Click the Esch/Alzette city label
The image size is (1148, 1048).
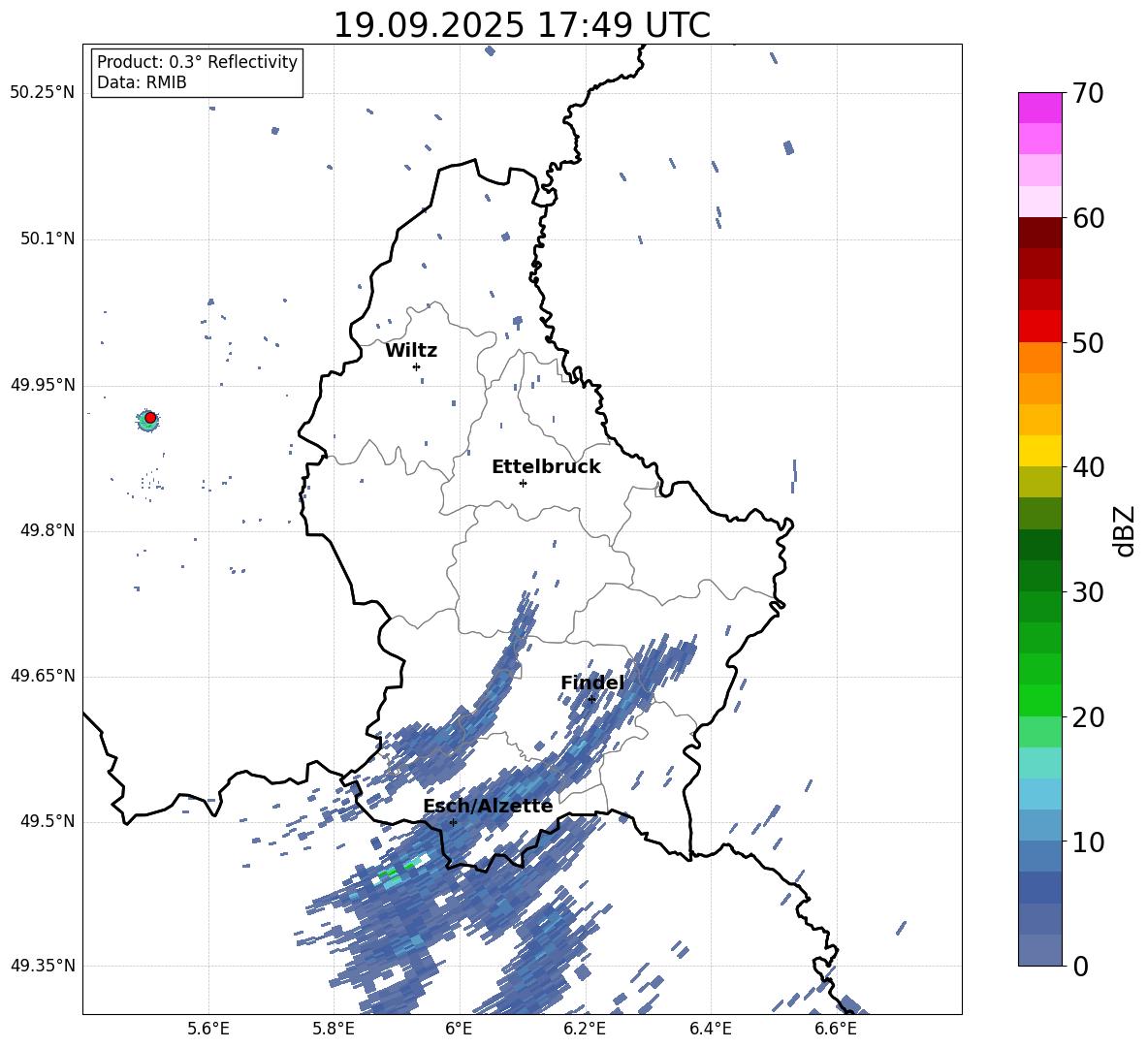click(488, 807)
